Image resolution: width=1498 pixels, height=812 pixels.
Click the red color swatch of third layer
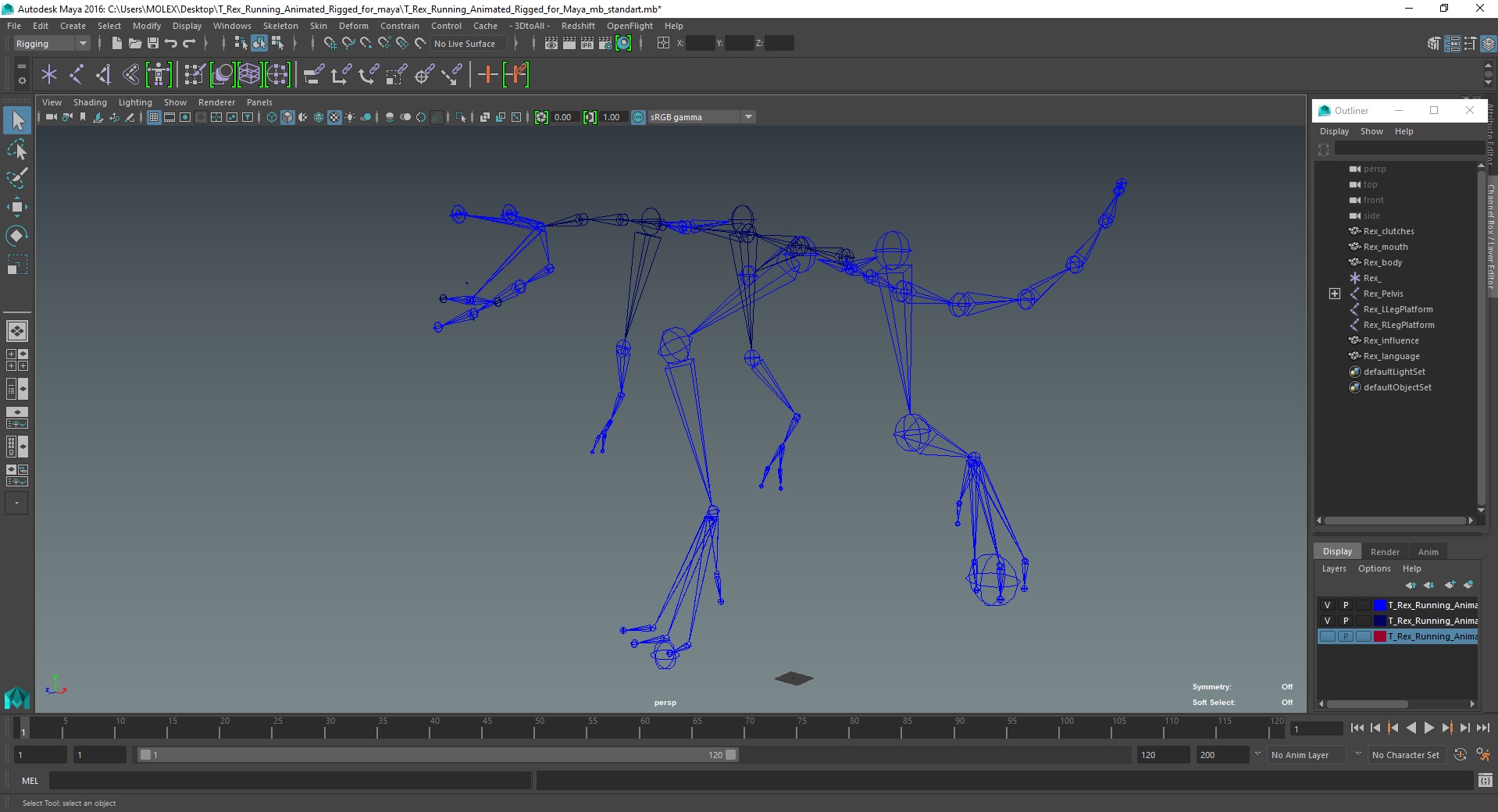click(x=1380, y=636)
